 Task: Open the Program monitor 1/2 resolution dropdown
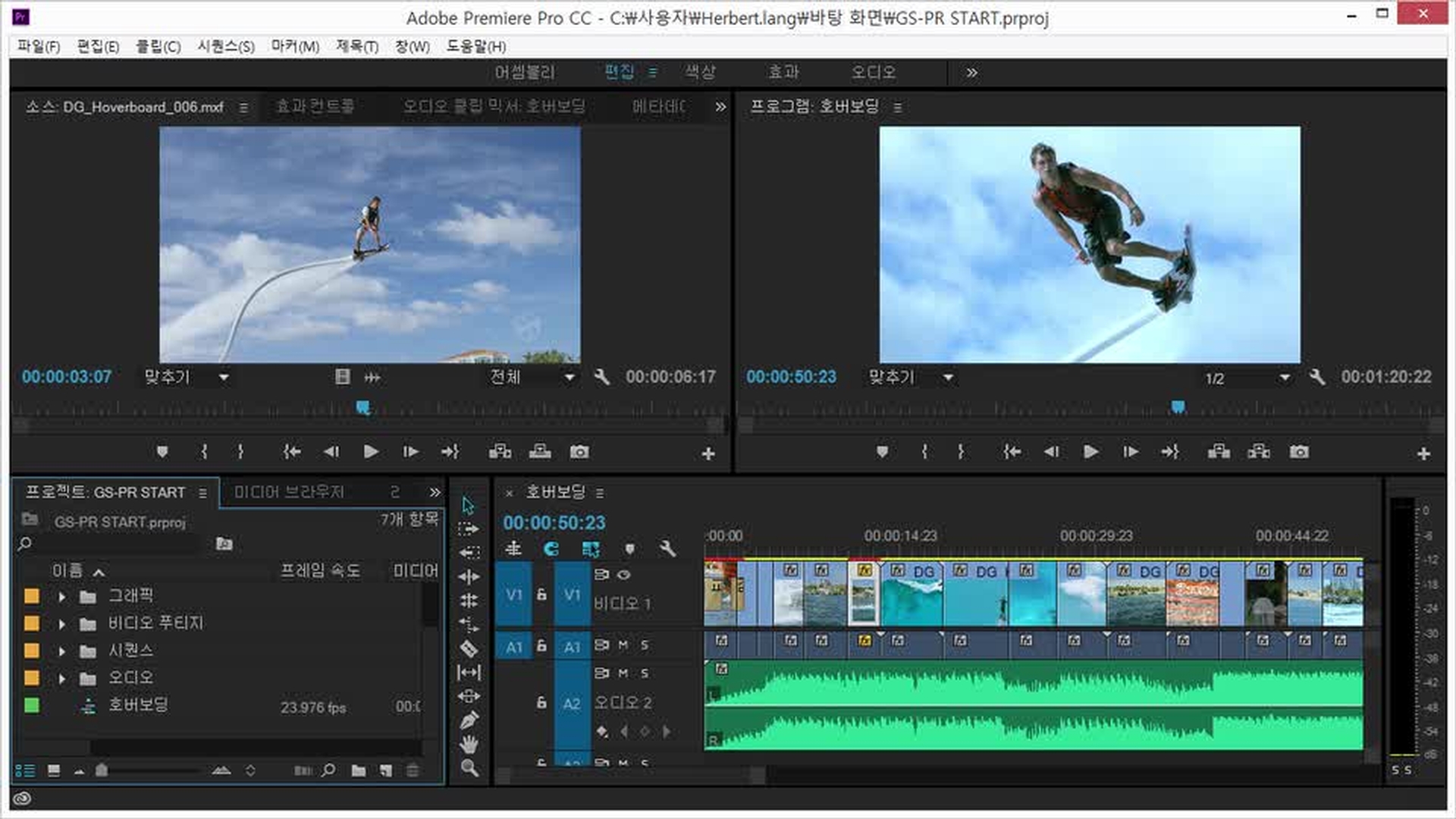(x=1284, y=378)
